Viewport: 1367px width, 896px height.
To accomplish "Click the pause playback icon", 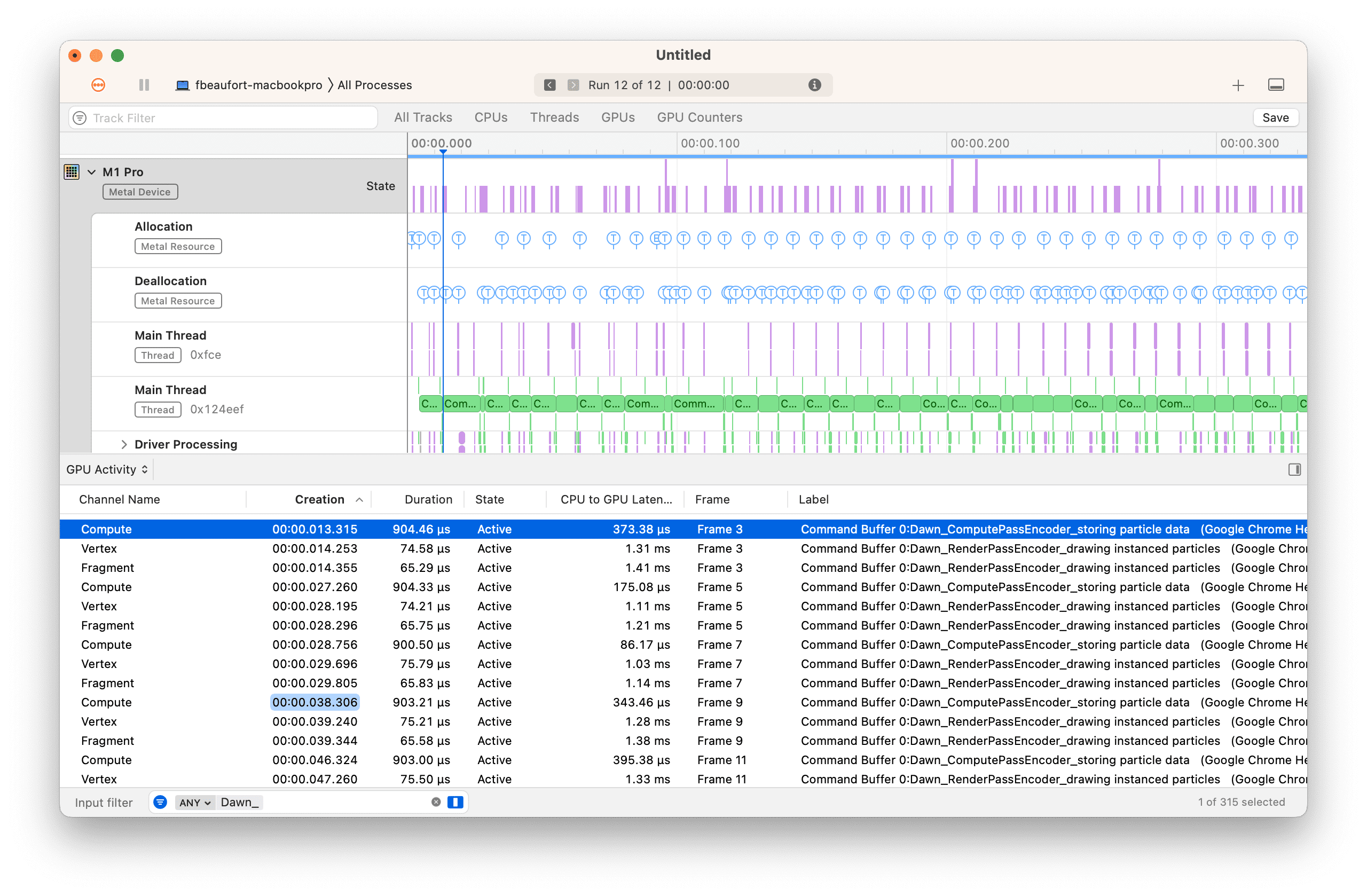I will tap(143, 85).
